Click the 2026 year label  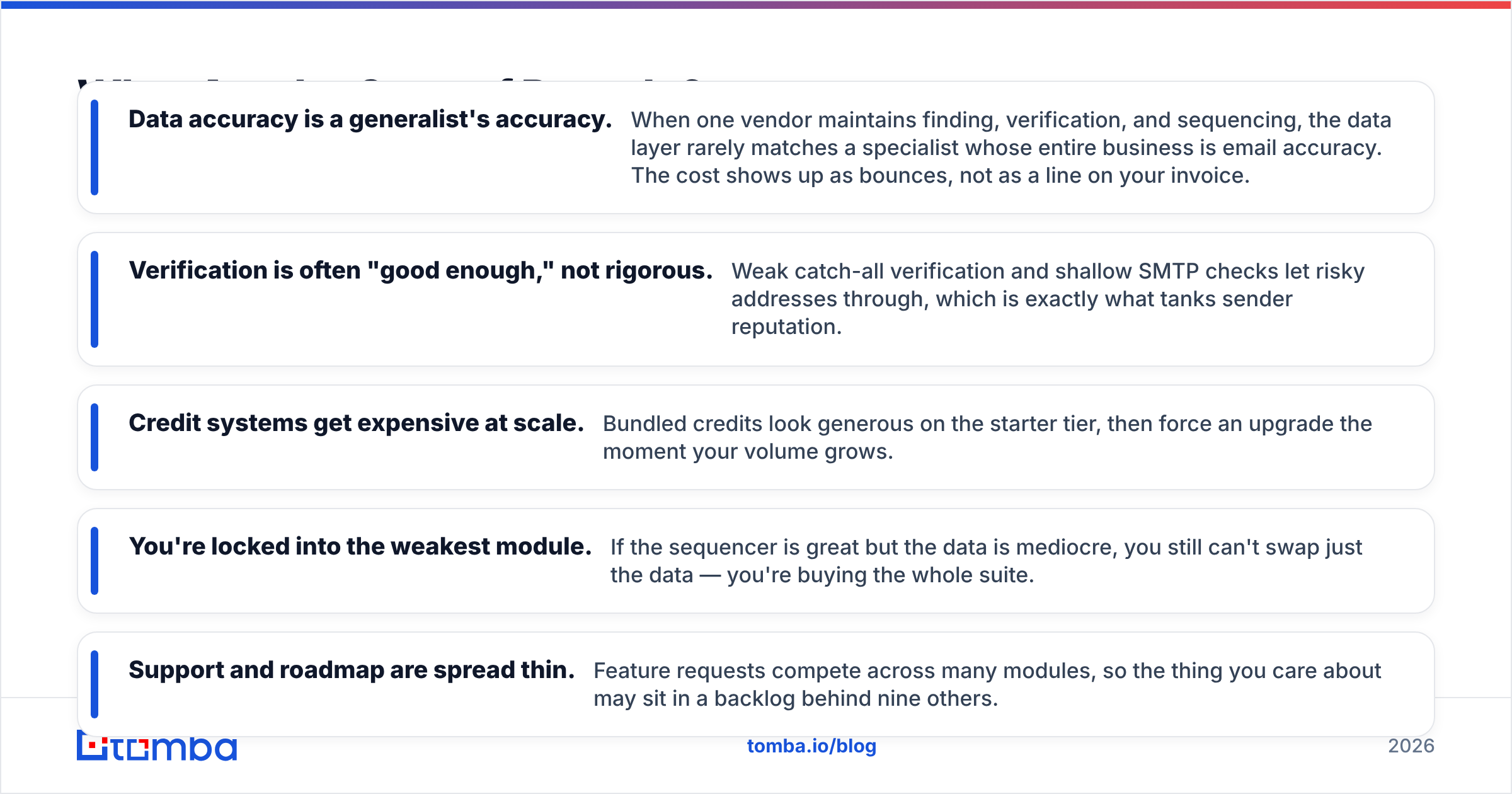point(1411,746)
